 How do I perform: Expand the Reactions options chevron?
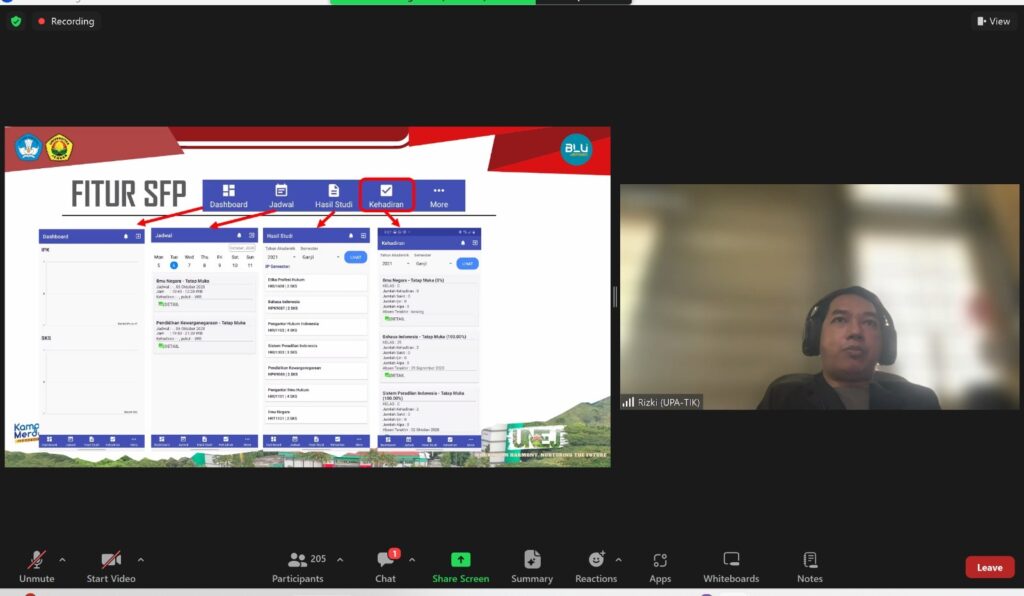coord(618,560)
